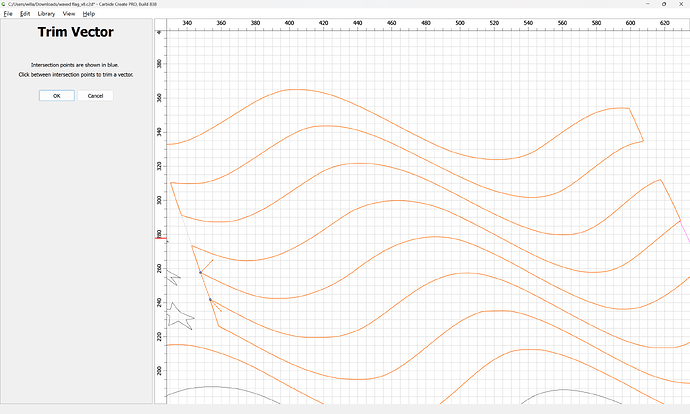This screenshot has width=690, height=414.
Task: Click OK to confirm the trim
Action: (57, 95)
